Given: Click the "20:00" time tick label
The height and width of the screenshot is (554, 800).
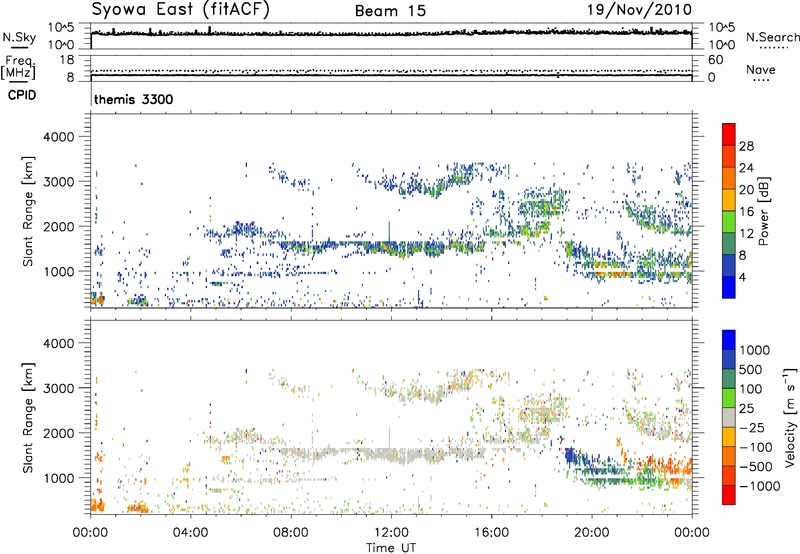Looking at the screenshot, I should pyautogui.click(x=592, y=533).
